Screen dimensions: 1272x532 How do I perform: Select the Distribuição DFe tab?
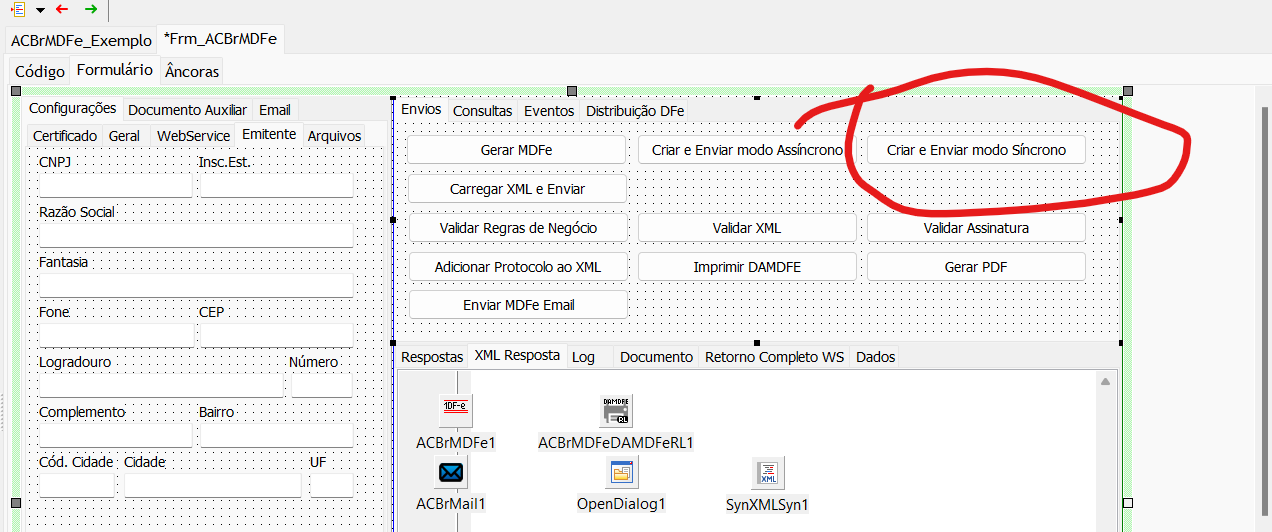point(635,111)
